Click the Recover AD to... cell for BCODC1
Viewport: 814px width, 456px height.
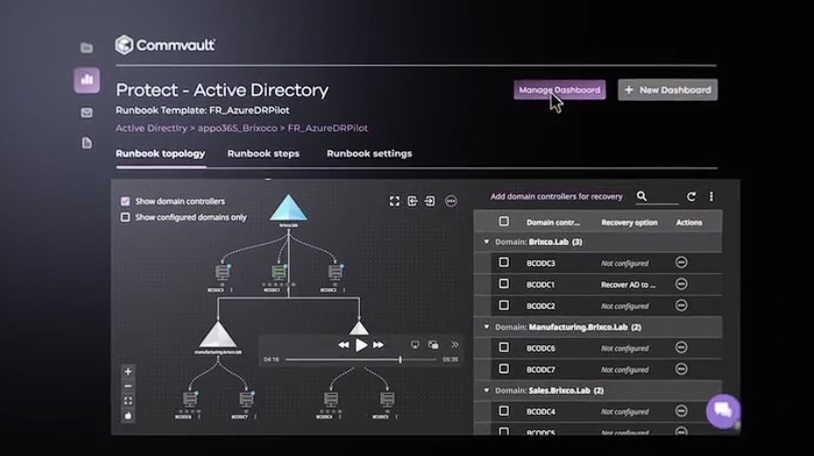pyautogui.click(x=628, y=285)
